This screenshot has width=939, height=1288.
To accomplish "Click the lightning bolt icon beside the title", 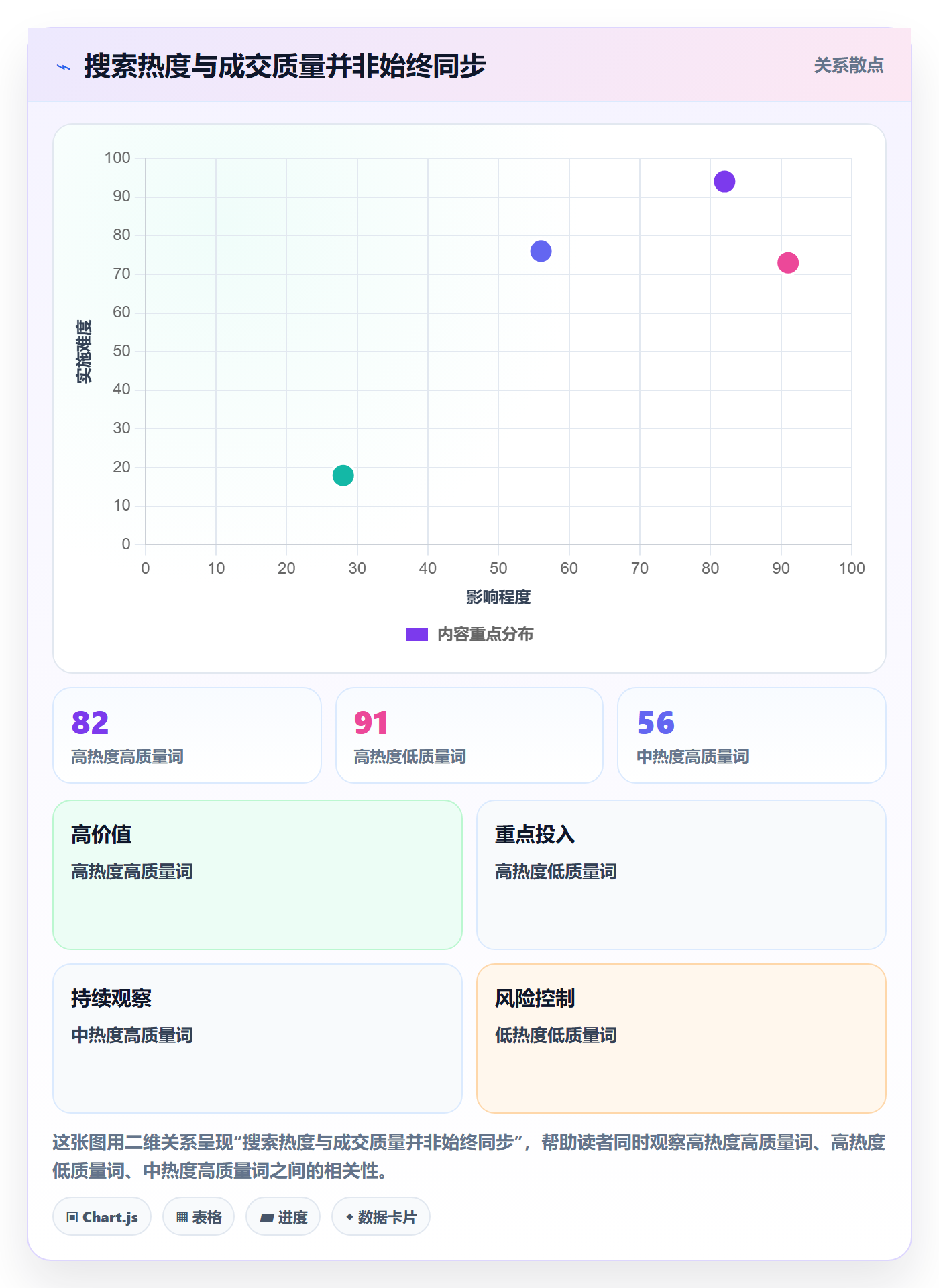I will coord(64,67).
